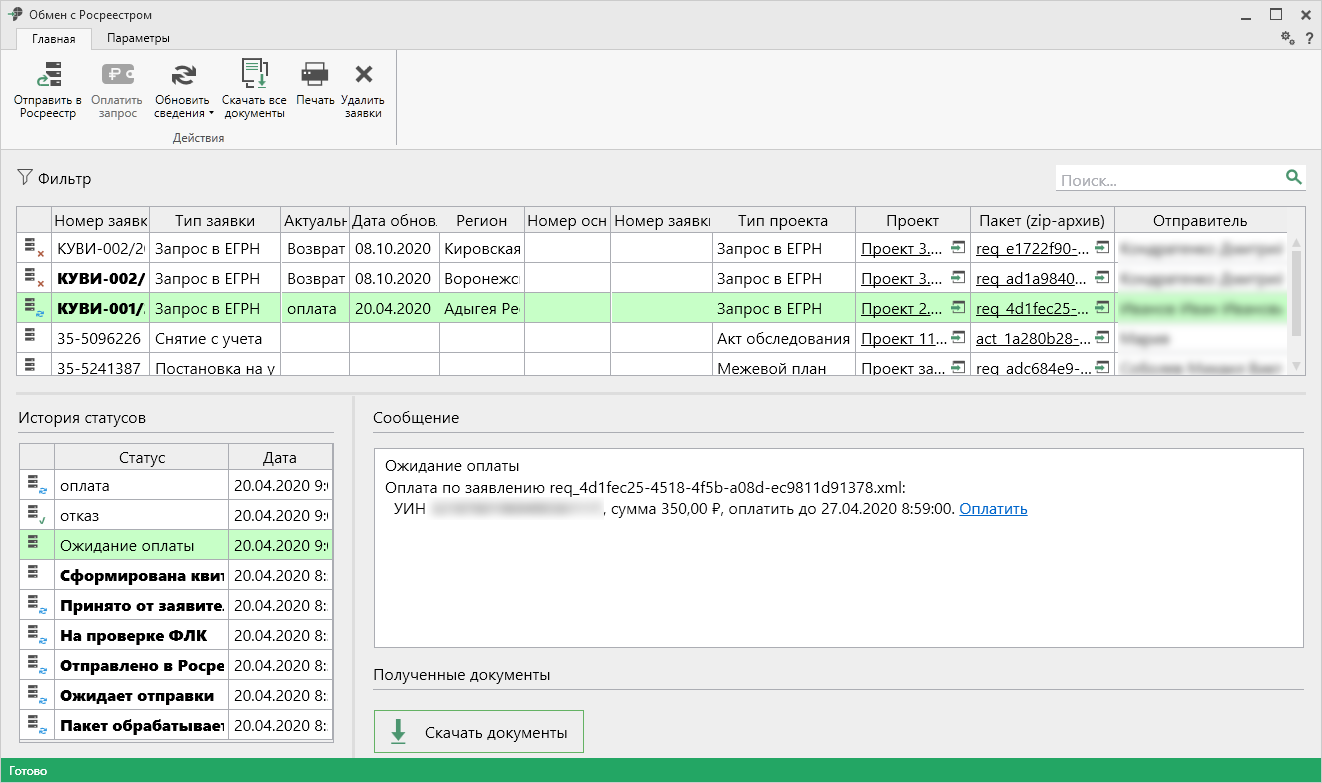Click the search magnifier icon

1294,178
